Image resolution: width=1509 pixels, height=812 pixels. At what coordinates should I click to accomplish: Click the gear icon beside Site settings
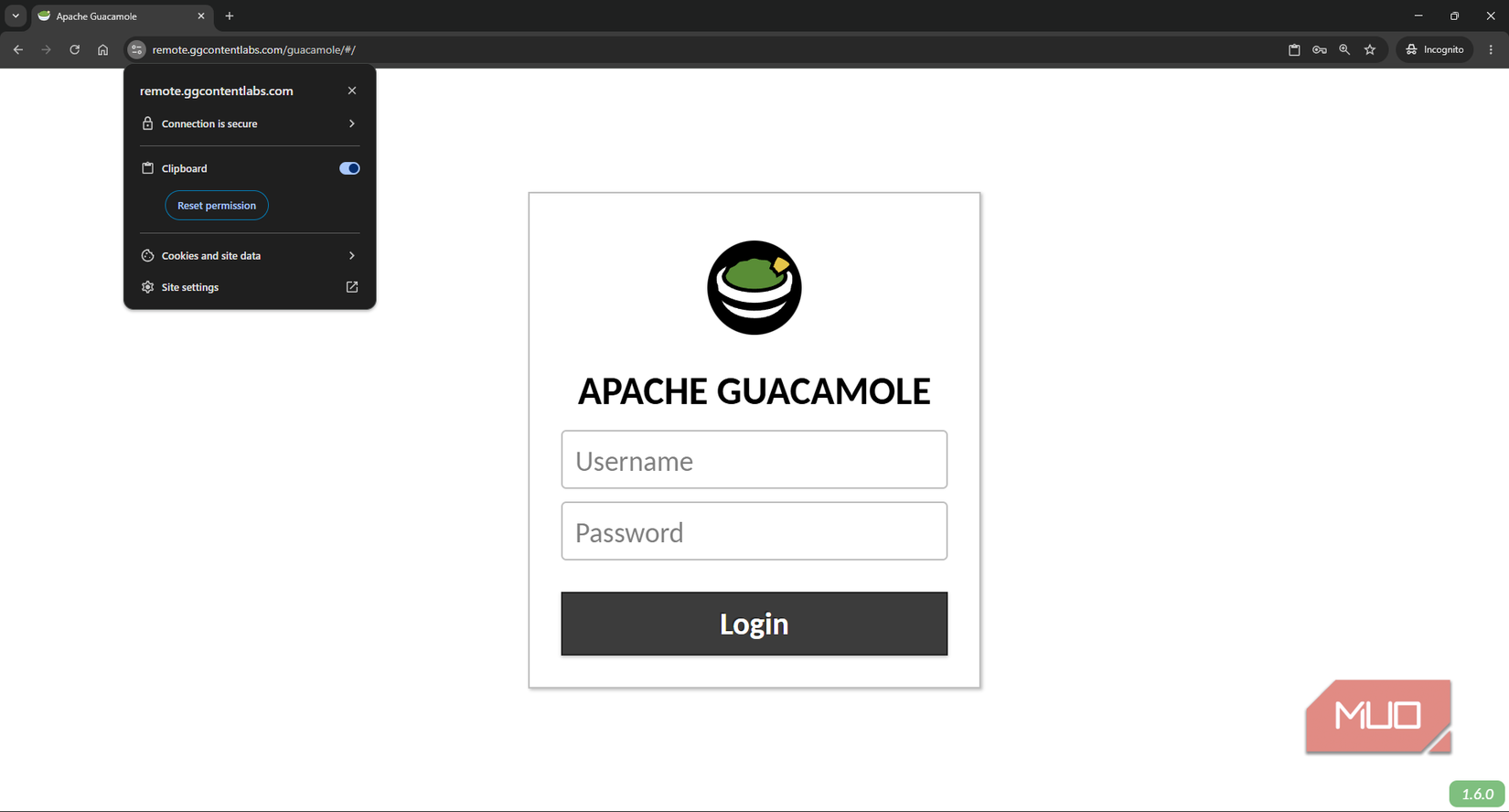(147, 287)
